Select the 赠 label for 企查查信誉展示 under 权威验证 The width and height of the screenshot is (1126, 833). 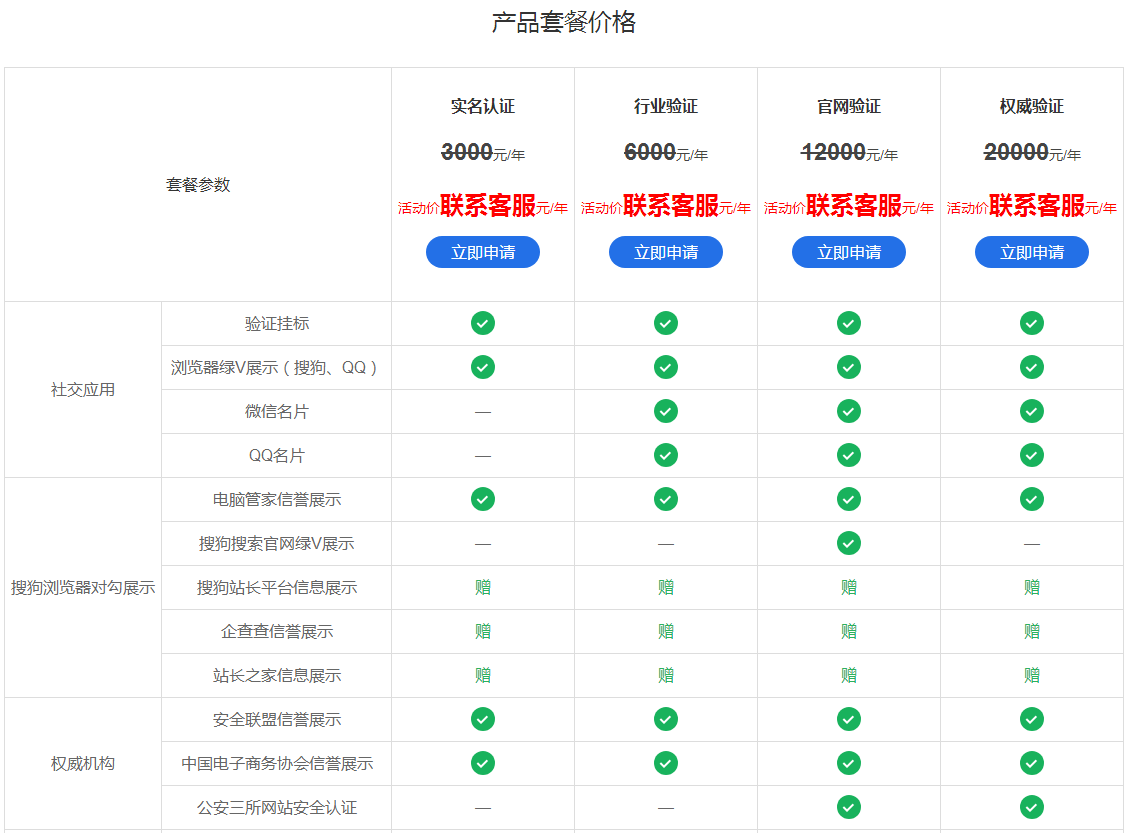(x=1031, y=631)
